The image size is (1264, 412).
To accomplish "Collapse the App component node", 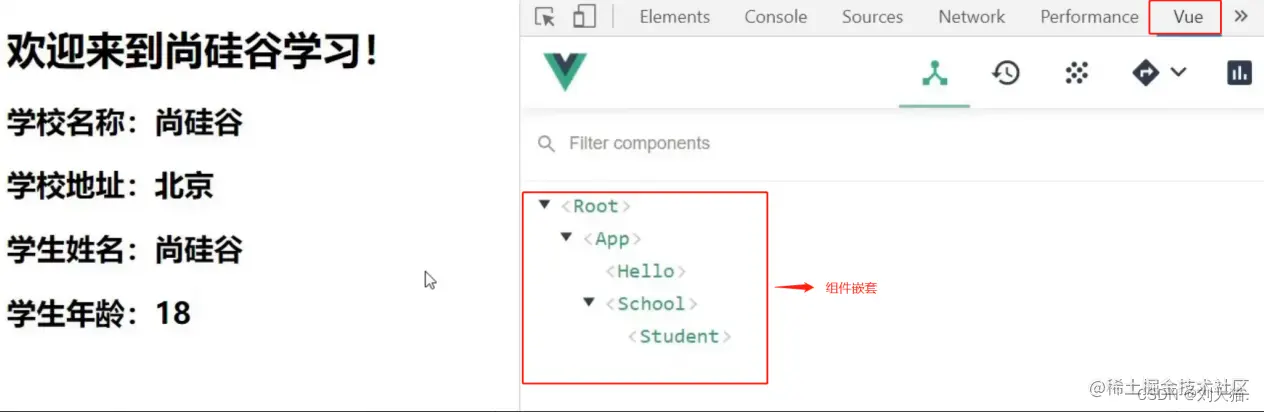I will coord(566,238).
